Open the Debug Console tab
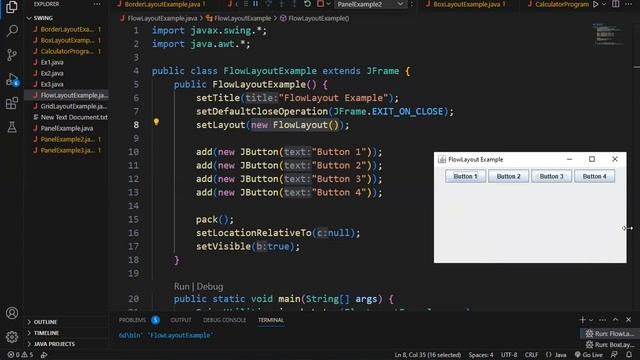This screenshot has height=360, width=640. coord(224,320)
